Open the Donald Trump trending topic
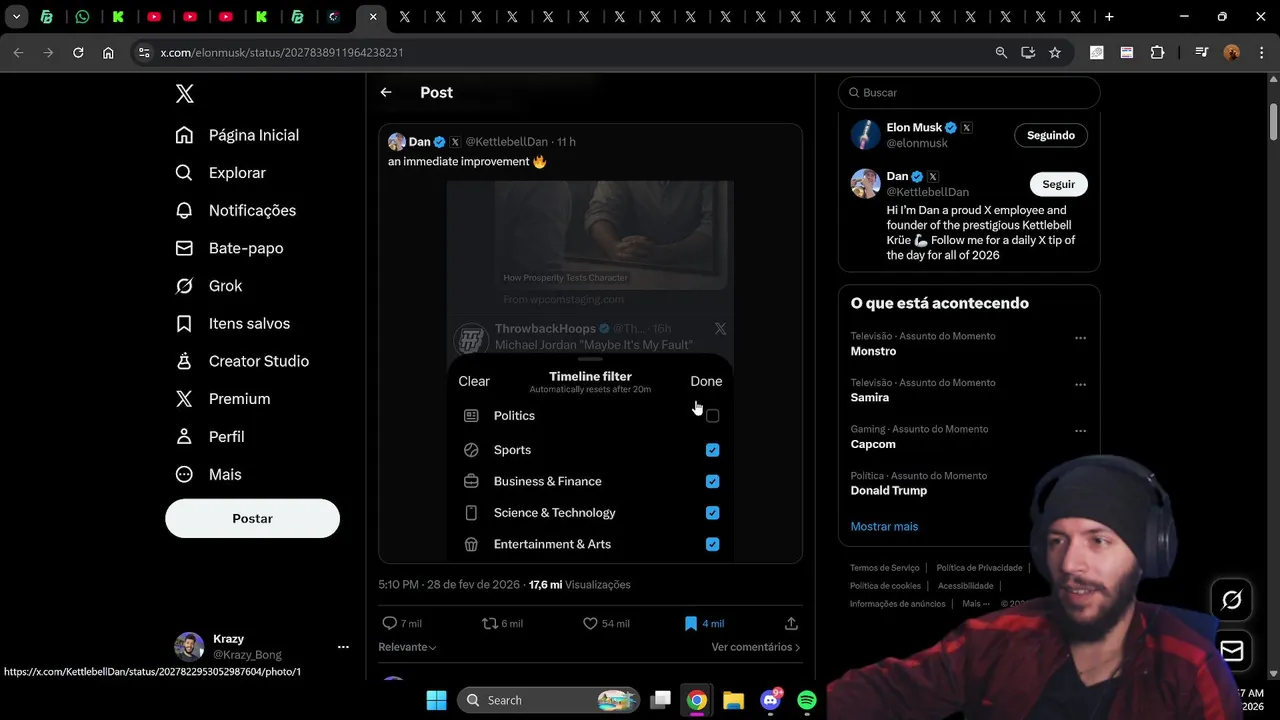The image size is (1280, 720). pyautogui.click(x=889, y=490)
